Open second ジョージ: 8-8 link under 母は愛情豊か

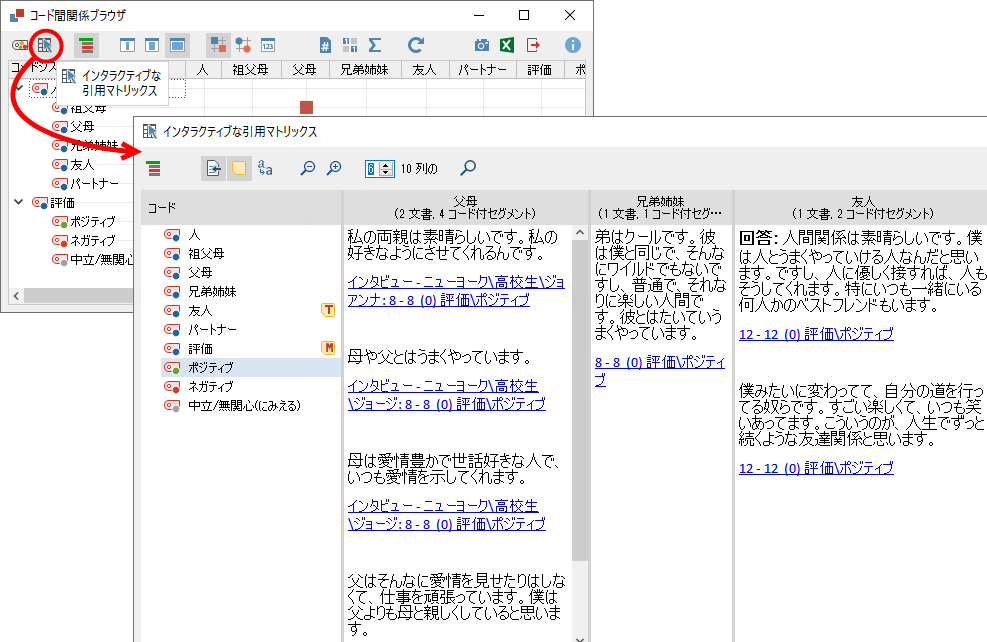click(446, 515)
